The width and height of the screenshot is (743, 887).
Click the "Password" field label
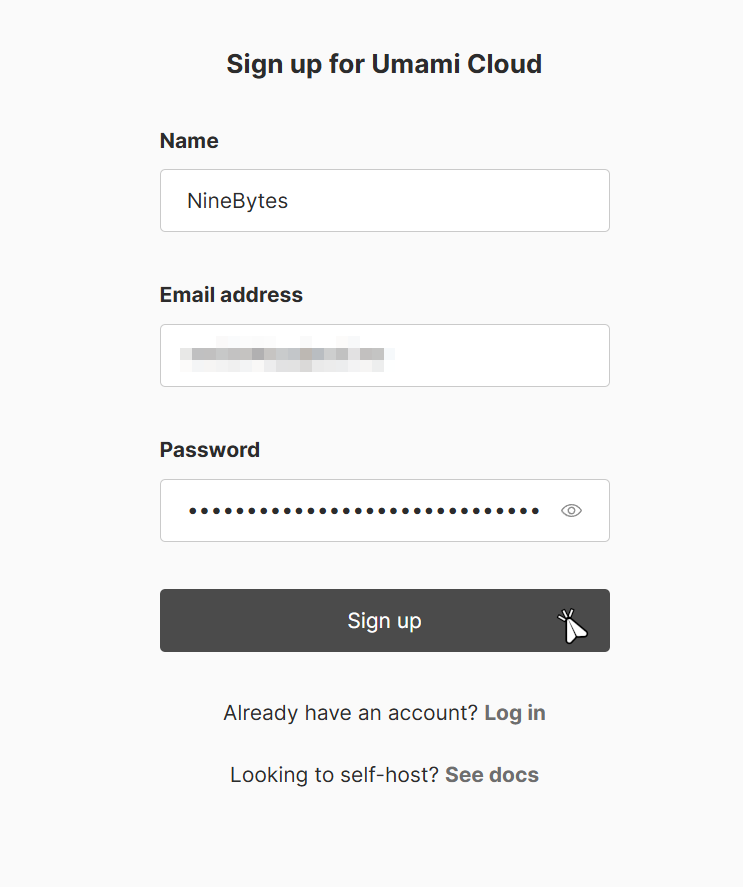[x=210, y=450]
